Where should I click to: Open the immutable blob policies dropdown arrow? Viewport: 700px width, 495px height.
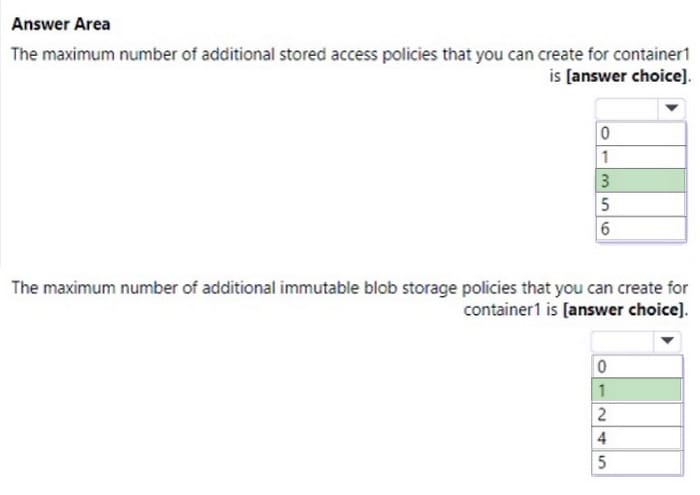coord(667,341)
